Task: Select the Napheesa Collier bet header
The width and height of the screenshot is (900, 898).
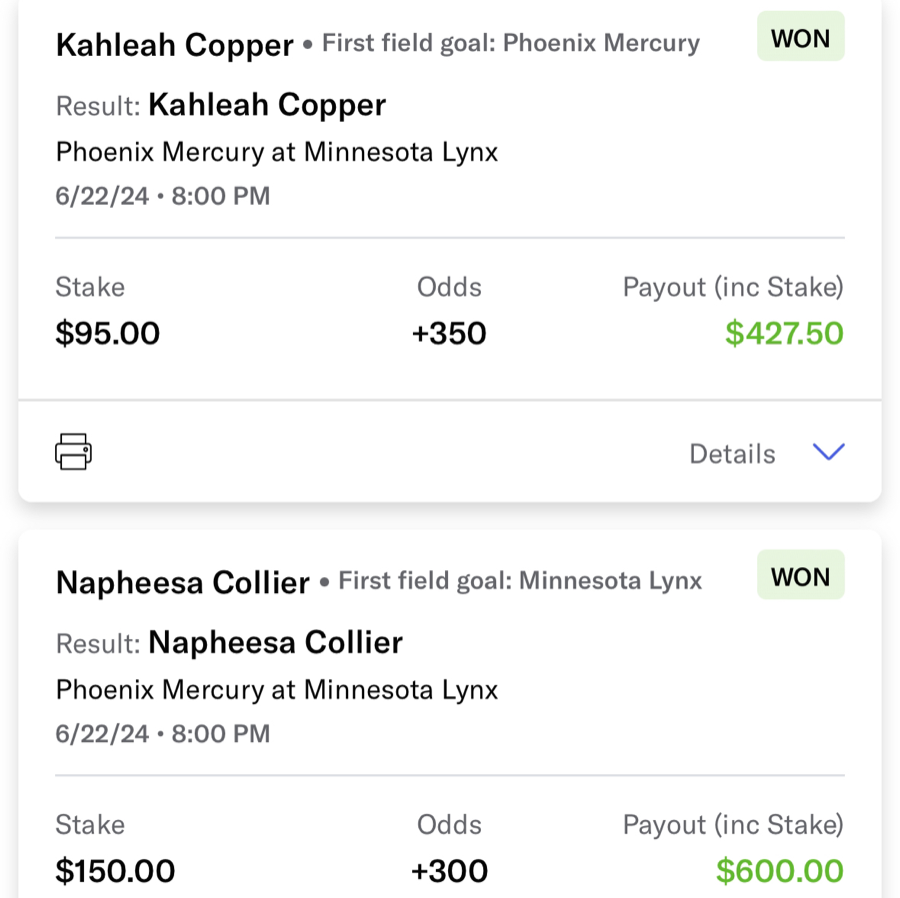Action: click(x=182, y=581)
